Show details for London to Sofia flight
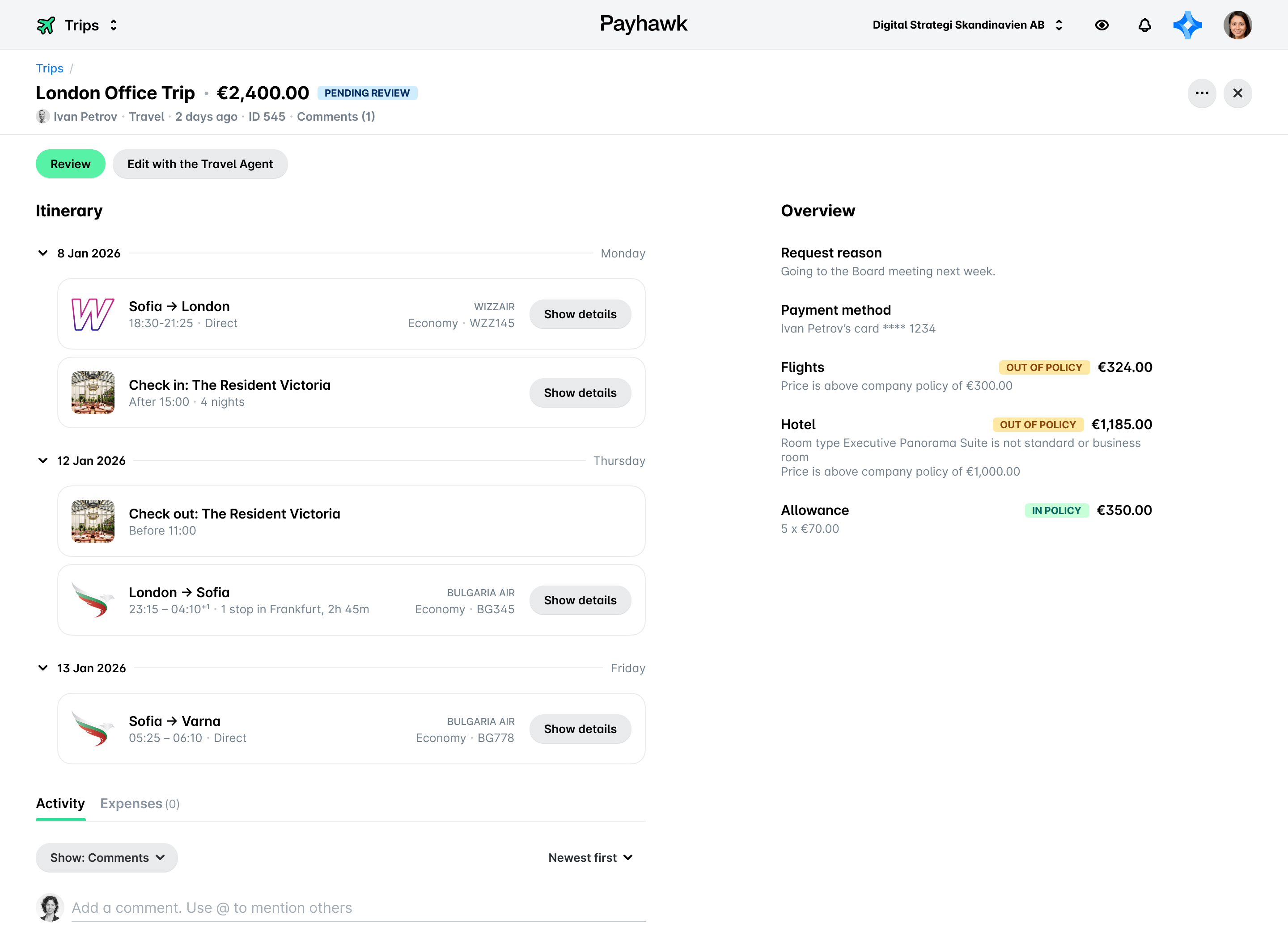The width and height of the screenshot is (1288, 936). 580,600
